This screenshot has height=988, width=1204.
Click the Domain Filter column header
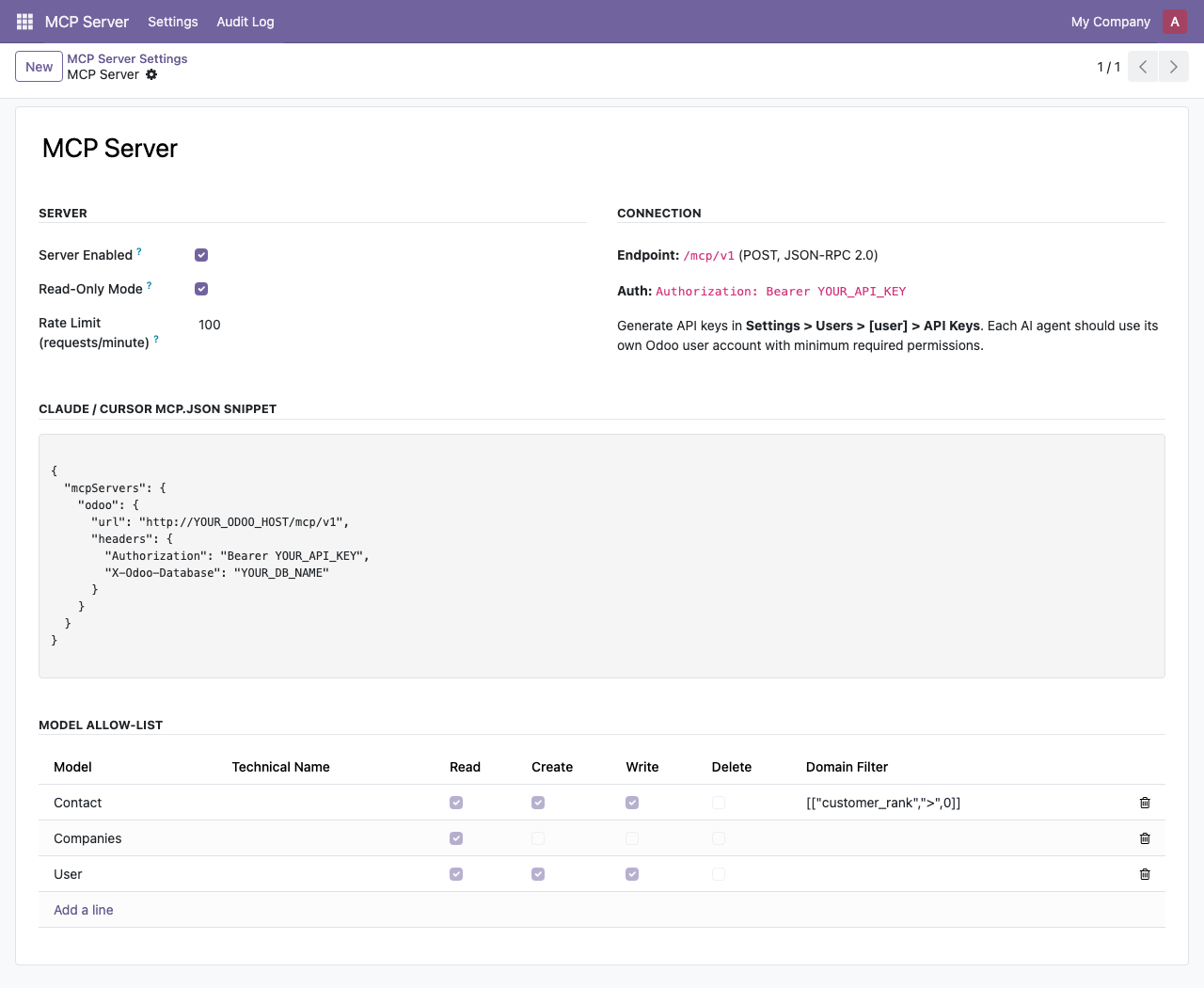pos(847,767)
